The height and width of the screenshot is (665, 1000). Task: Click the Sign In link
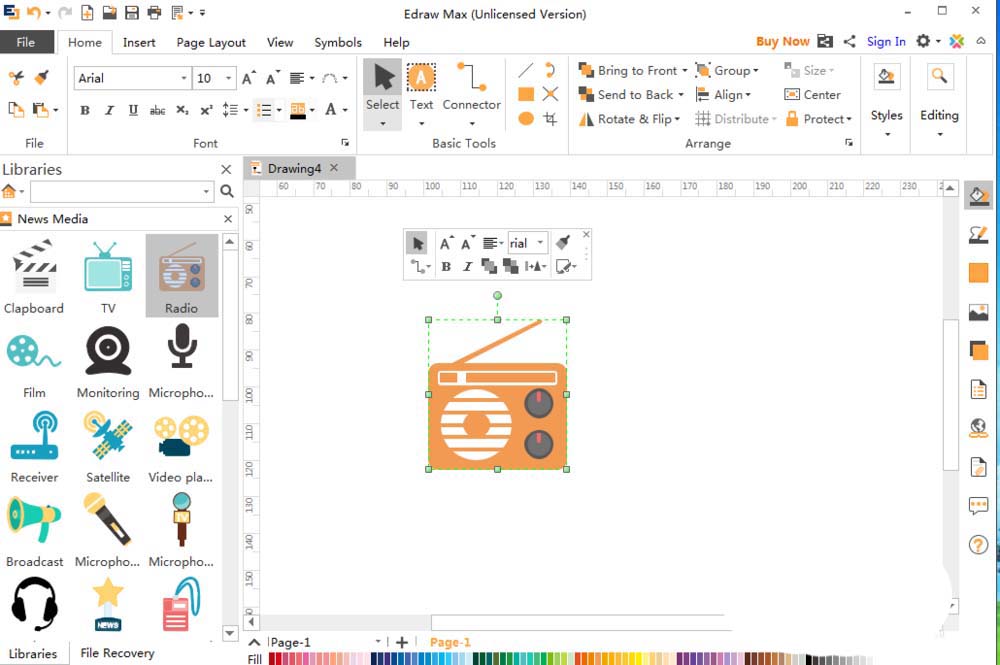(x=886, y=41)
